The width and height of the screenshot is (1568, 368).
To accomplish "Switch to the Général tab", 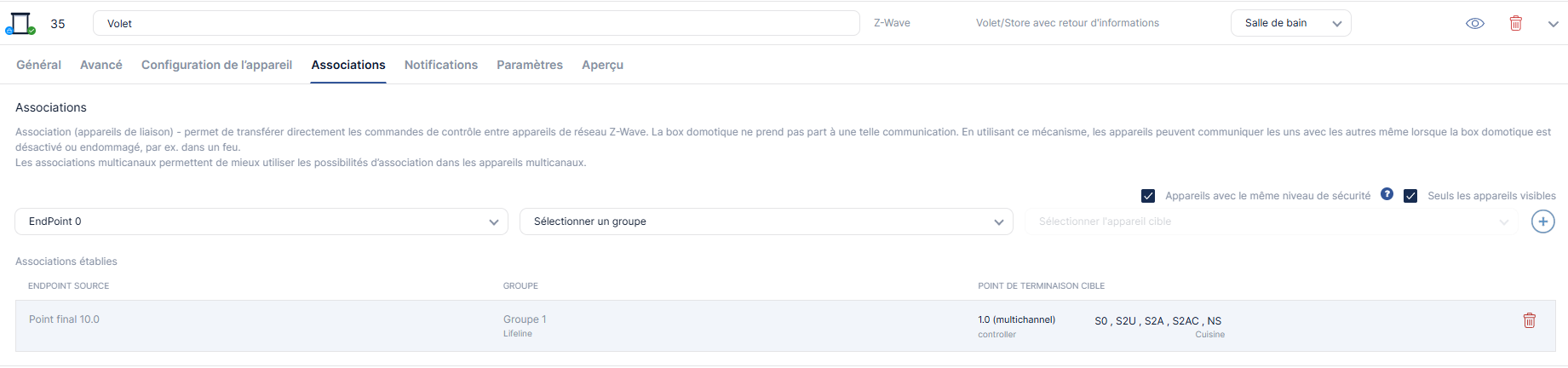I will click(38, 65).
